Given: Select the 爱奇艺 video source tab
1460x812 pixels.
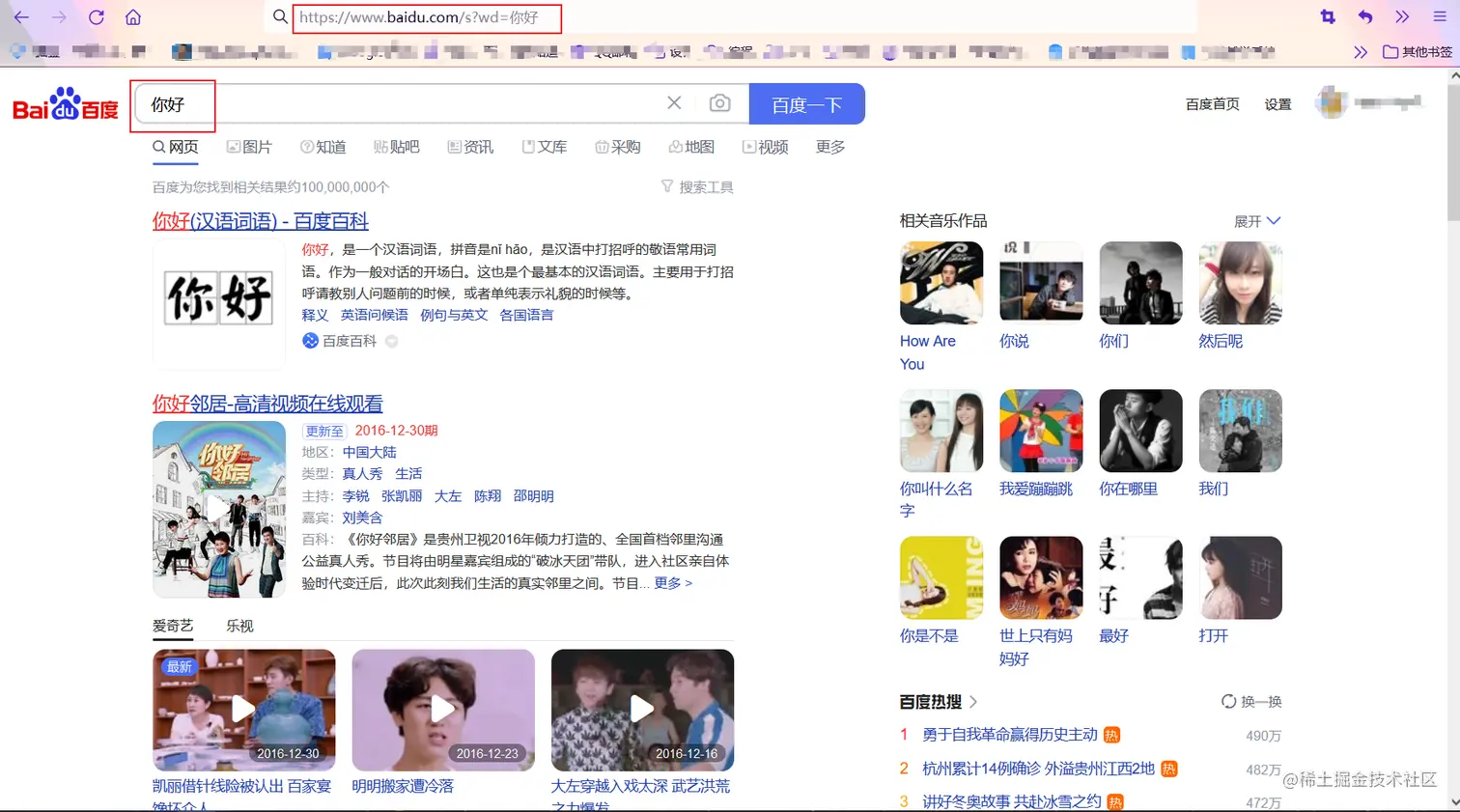Looking at the screenshot, I should point(172,626).
